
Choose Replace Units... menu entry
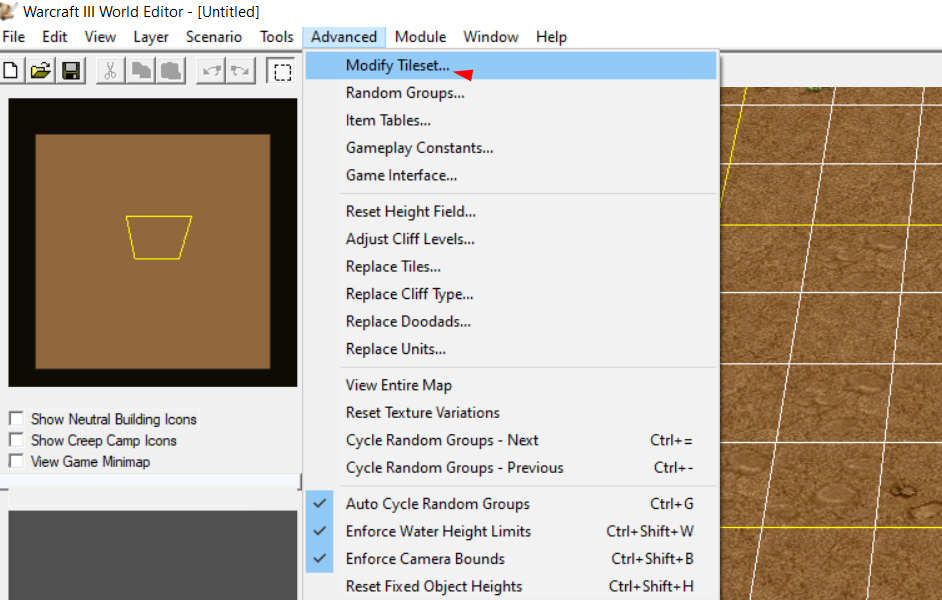(511, 349)
